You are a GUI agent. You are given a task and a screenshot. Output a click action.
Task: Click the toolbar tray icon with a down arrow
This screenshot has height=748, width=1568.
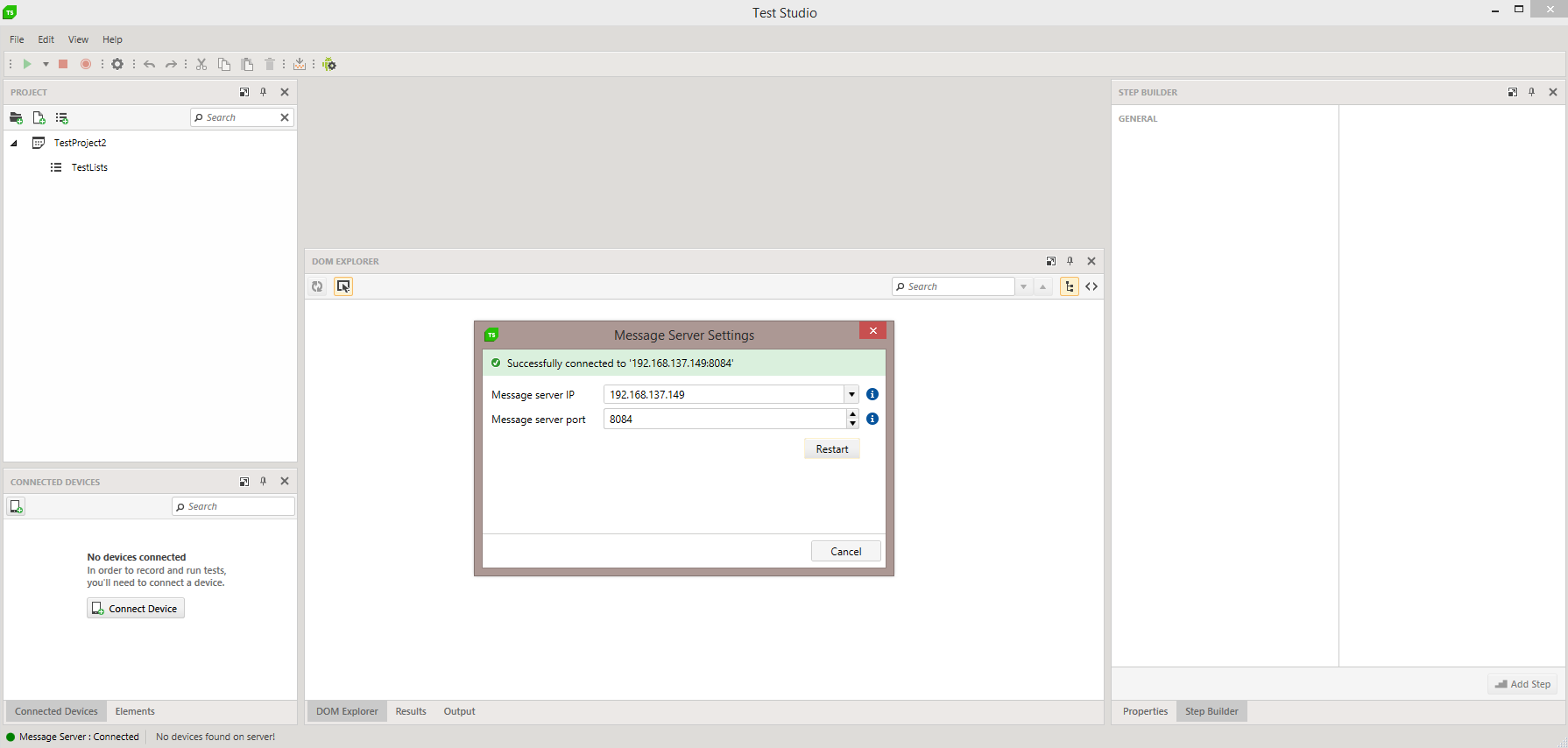point(300,64)
